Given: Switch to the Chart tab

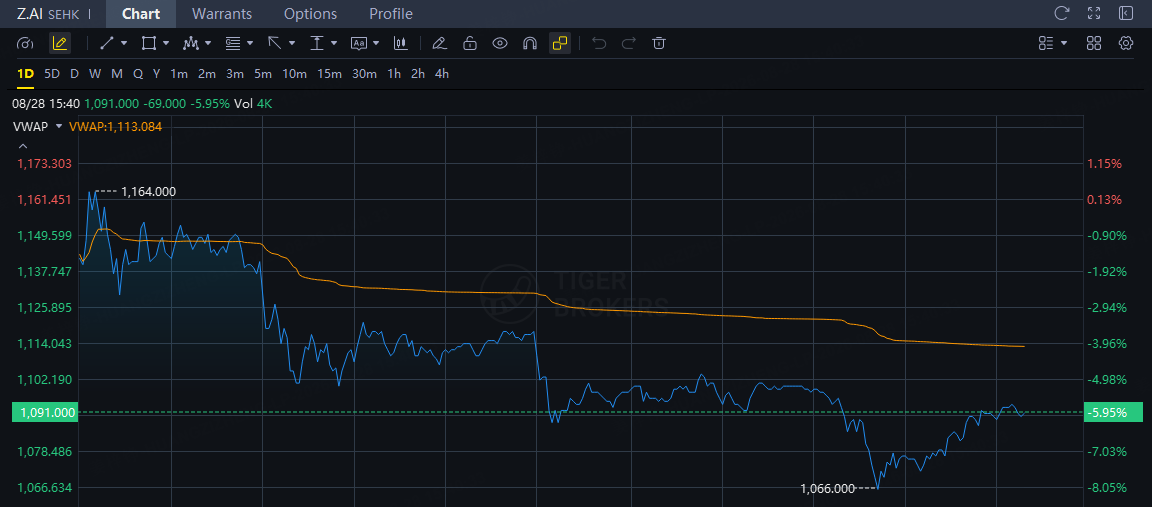Looking at the screenshot, I should tap(141, 14).
